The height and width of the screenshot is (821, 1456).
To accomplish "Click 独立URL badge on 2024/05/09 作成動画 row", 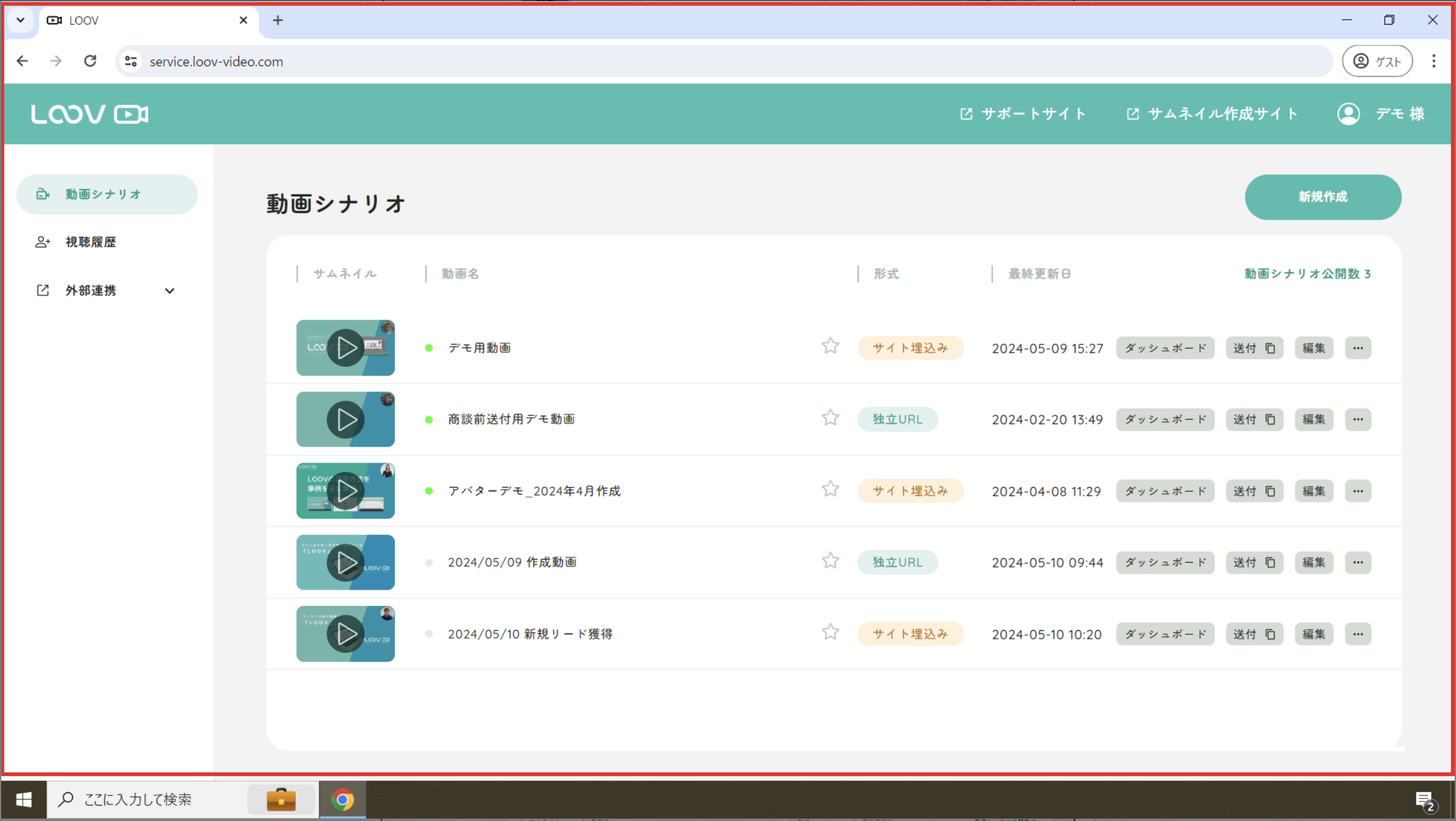I will (897, 563).
